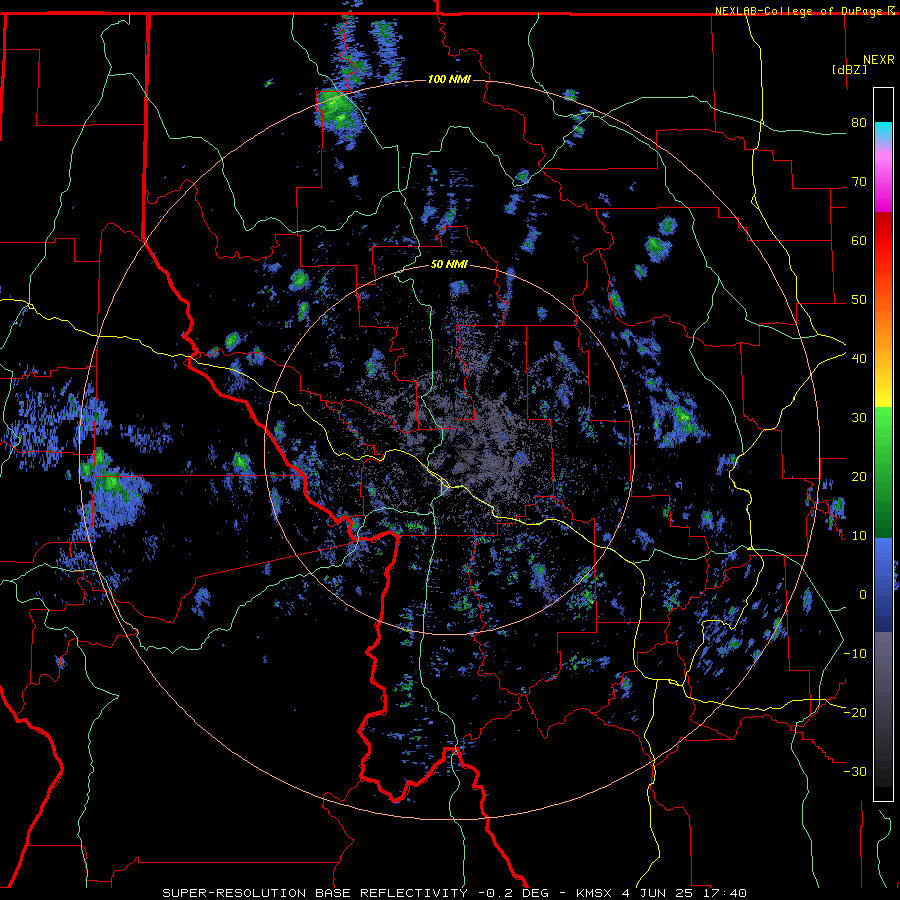Click the 70 value on the dBZ scale

point(859,182)
